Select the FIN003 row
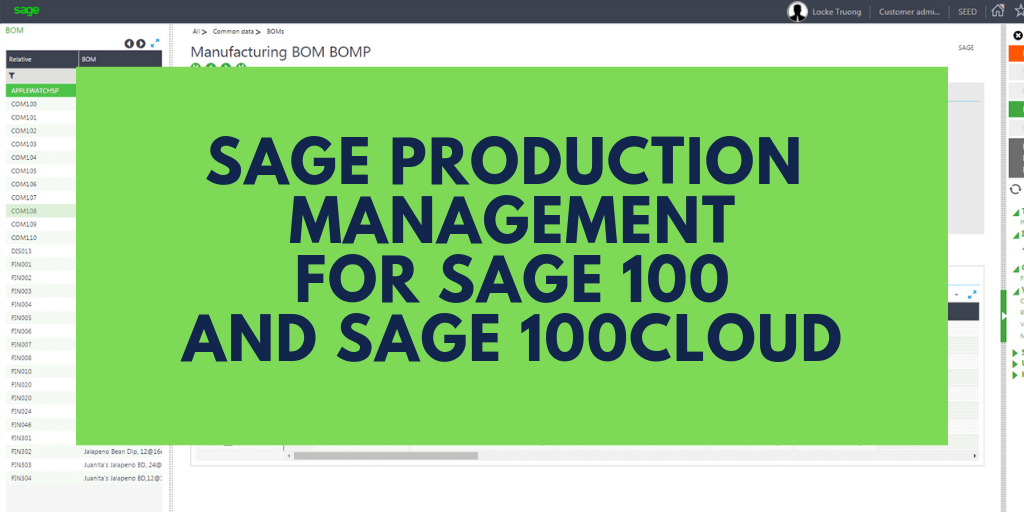Screen dimensions: 1024x512 (x=42, y=291)
